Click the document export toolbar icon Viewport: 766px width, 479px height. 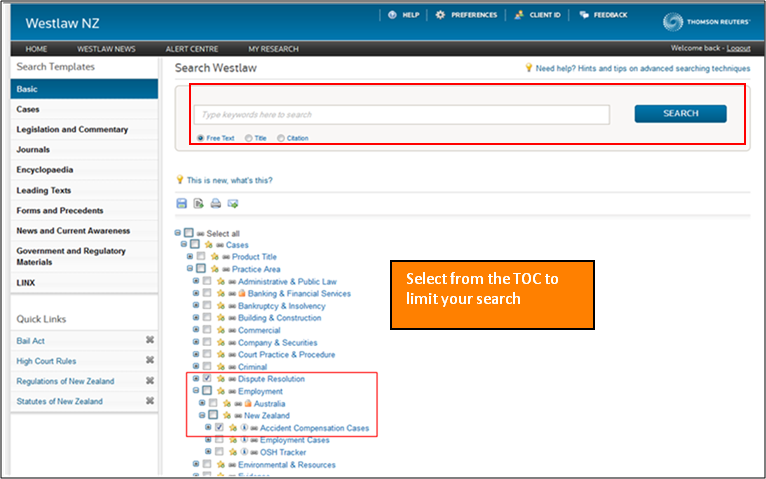point(198,204)
